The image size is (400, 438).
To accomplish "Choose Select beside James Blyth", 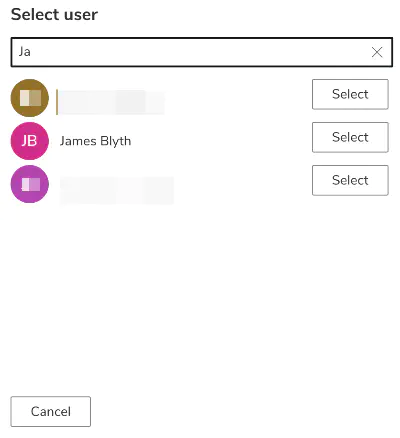I will click(x=350, y=137).
